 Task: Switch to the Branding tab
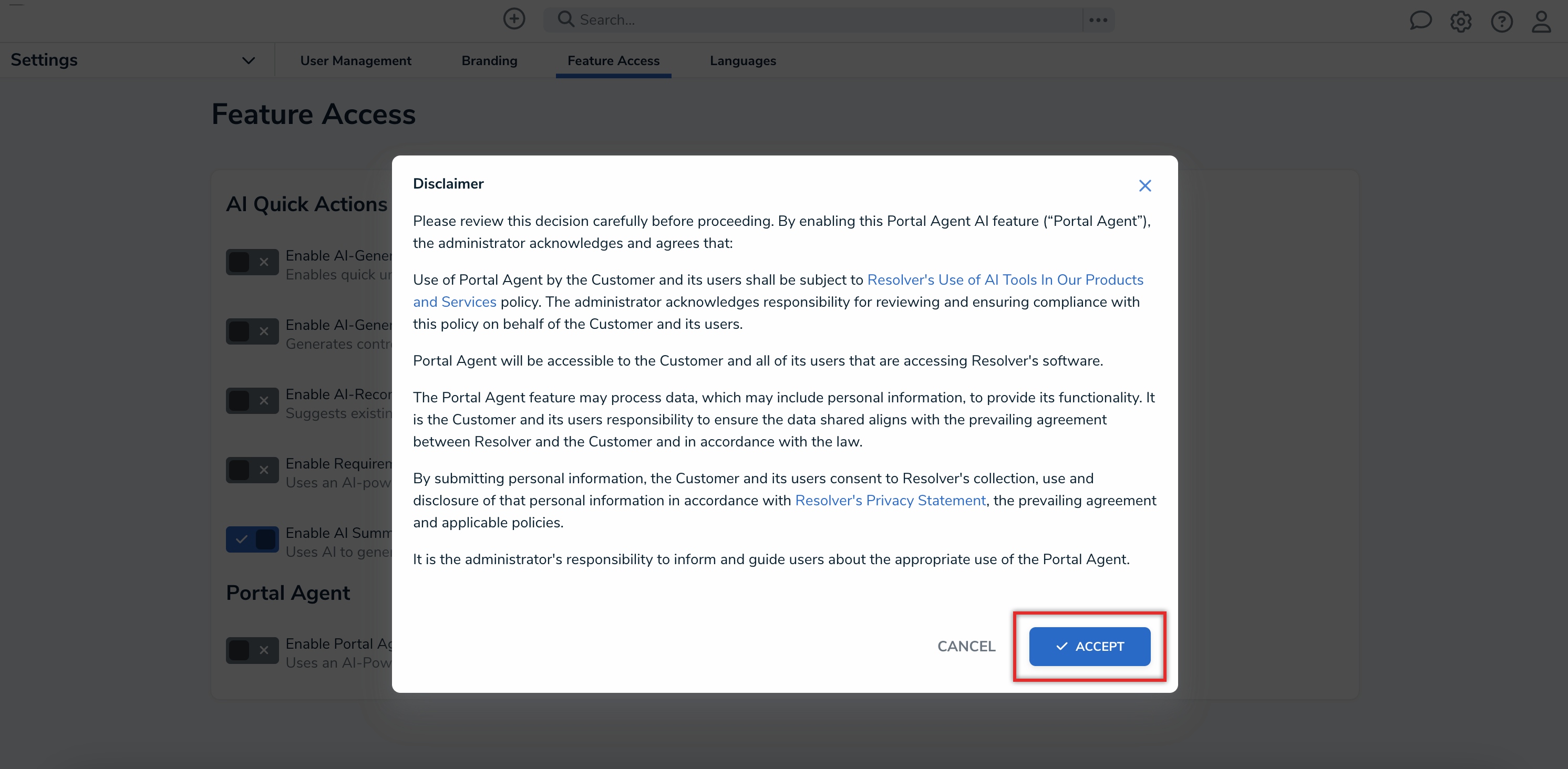pos(489,61)
